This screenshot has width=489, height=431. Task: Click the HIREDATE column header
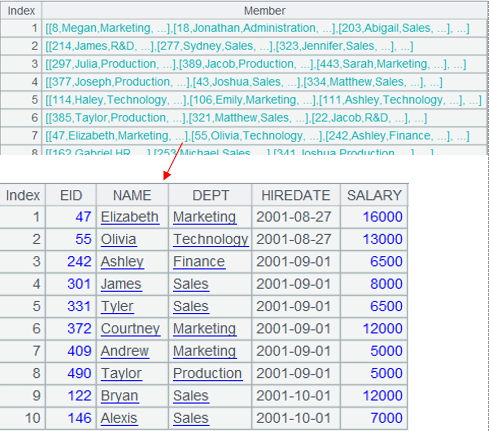pos(296,195)
